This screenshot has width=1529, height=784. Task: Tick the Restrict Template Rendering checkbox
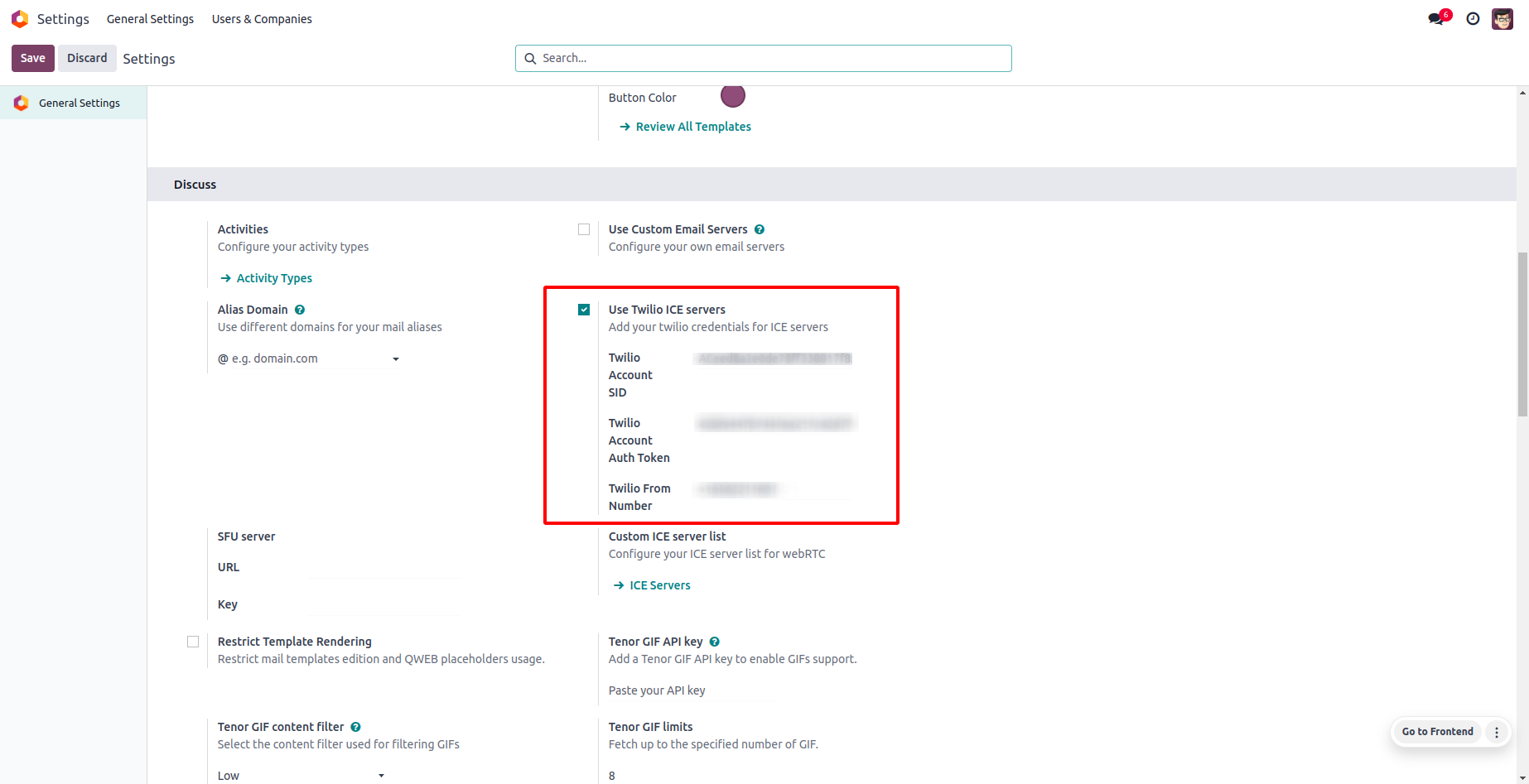pyautogui.click(x=193, y=642)
